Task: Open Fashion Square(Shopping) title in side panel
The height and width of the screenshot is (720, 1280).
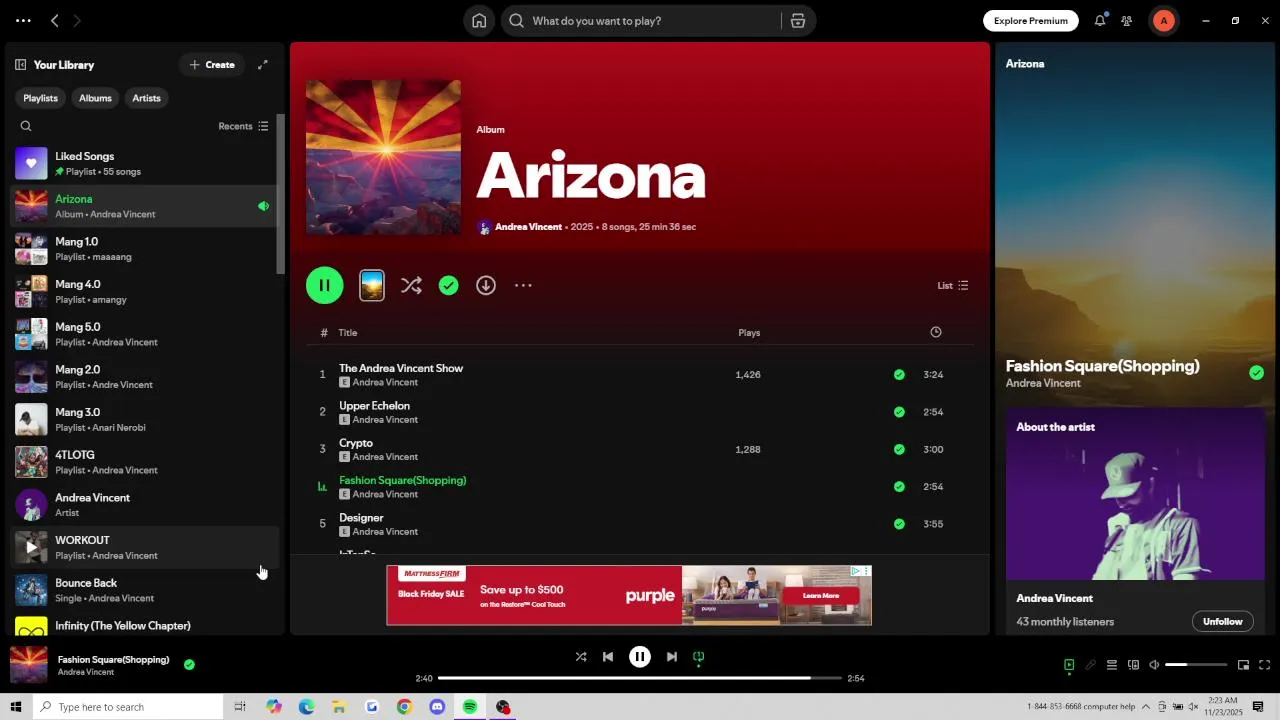Action: pyautogui.click(x=1102, y=366)
